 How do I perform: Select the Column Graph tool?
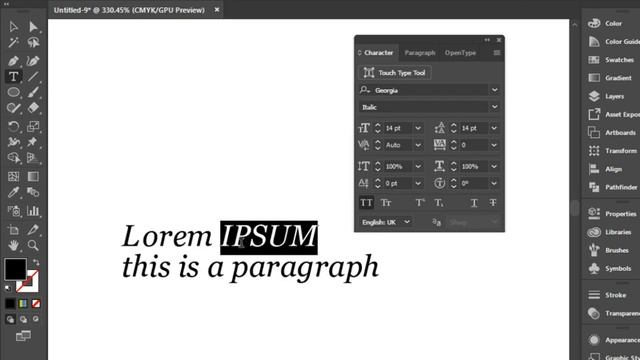[33, 211]
